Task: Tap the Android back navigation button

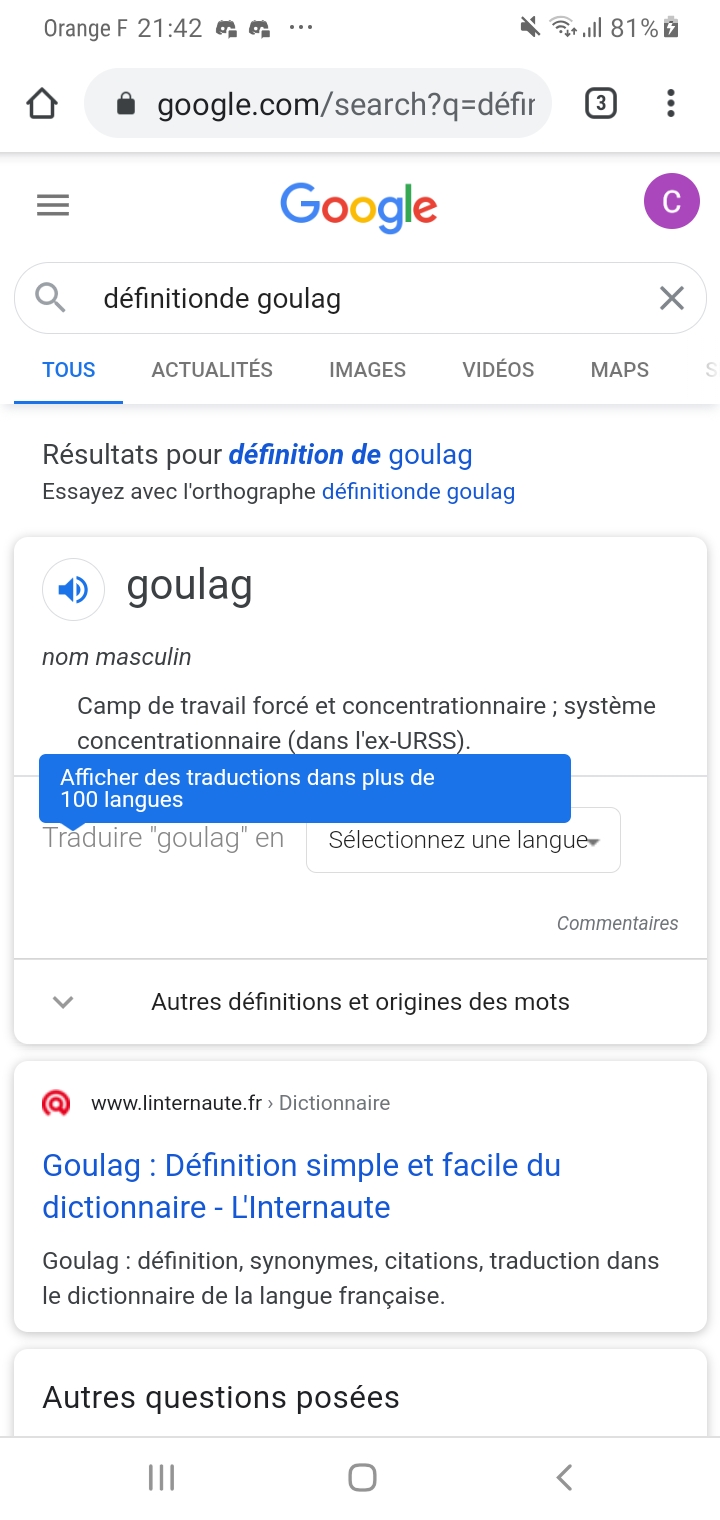Action: pos(564,1477)
